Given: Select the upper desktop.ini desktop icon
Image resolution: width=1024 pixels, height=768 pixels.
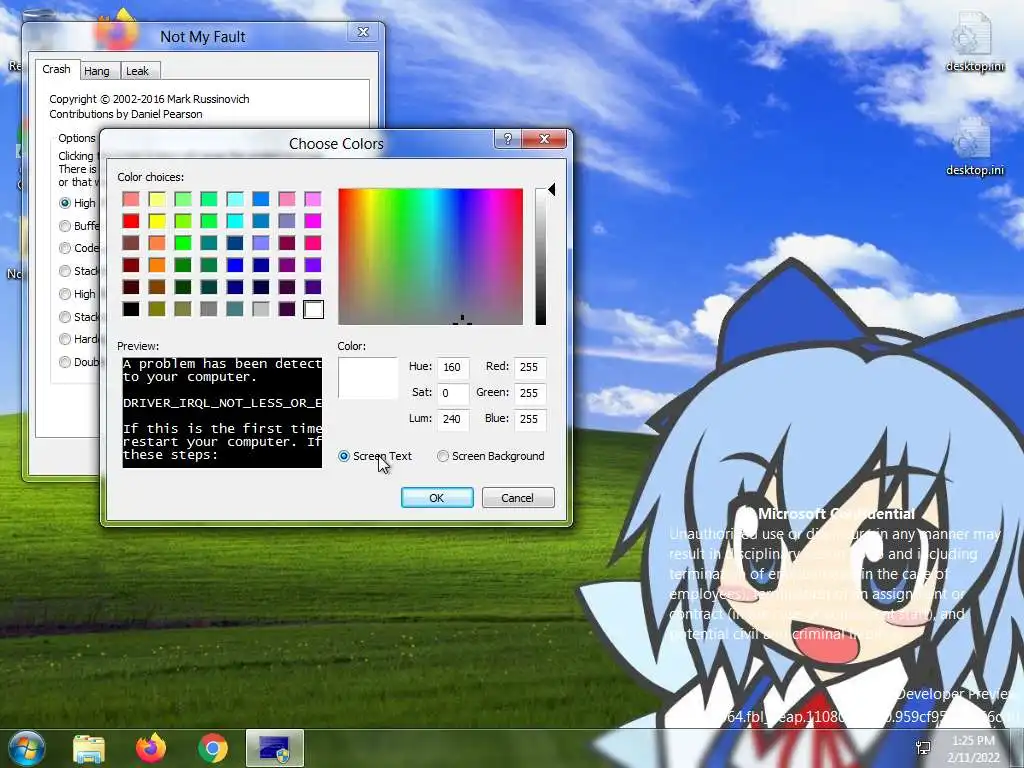Looking at the screenshot, I should point(974,42).
